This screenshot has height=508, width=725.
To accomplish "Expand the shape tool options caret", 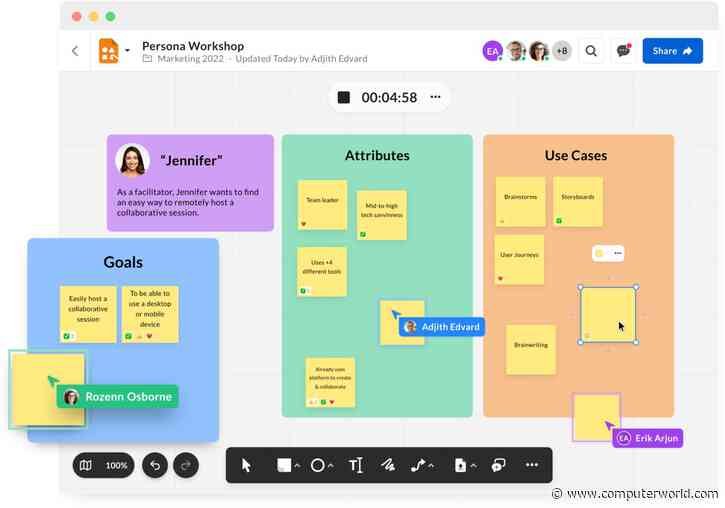I will [x=331, y=465].
